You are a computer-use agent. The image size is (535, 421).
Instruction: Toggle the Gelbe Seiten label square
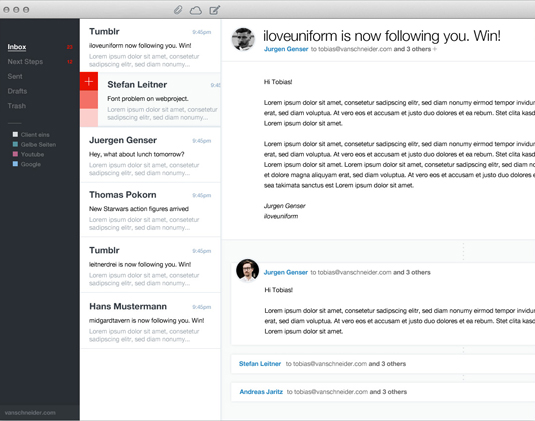(x=15, y=144)
